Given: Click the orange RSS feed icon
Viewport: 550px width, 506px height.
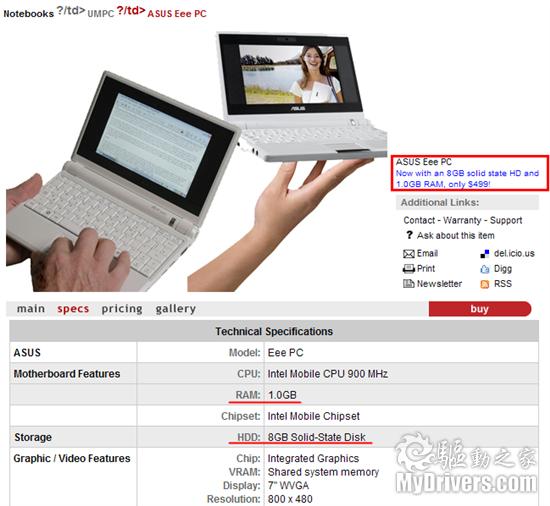Looking at the screenshot, I should tap(484, 284).
